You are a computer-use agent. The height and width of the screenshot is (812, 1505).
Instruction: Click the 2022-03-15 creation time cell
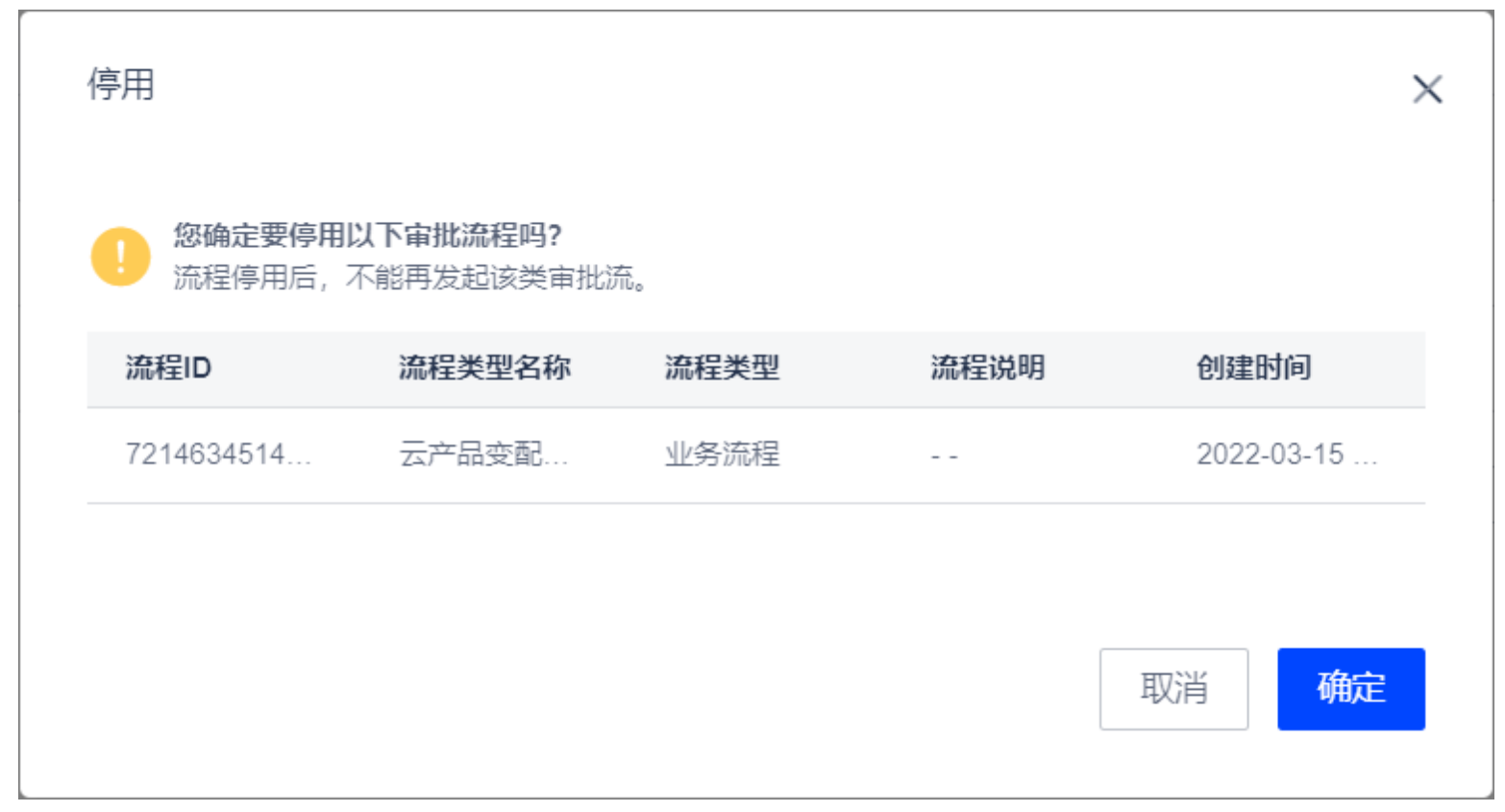click(x=1287, y=454)
